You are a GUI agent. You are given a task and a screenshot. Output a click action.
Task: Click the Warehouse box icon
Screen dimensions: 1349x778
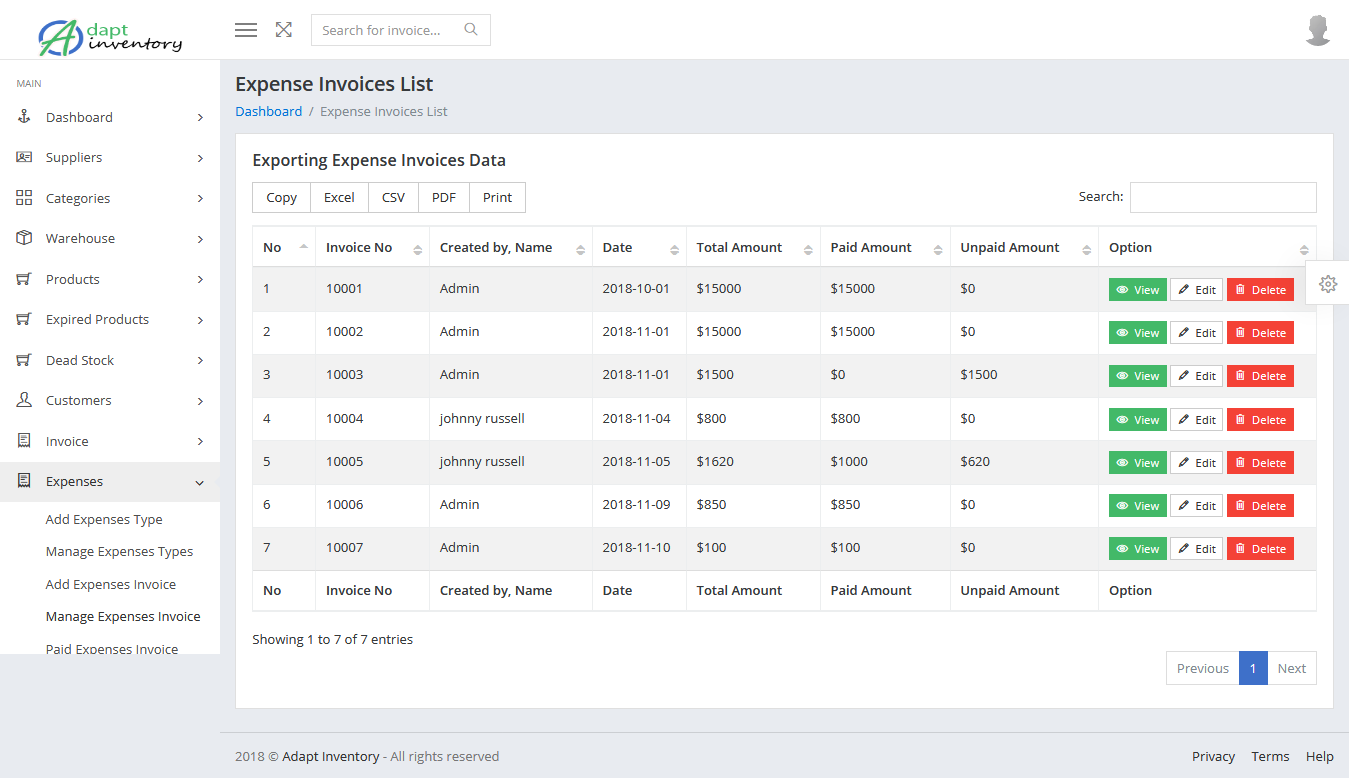pyautogui.click(x=25, y=238)
